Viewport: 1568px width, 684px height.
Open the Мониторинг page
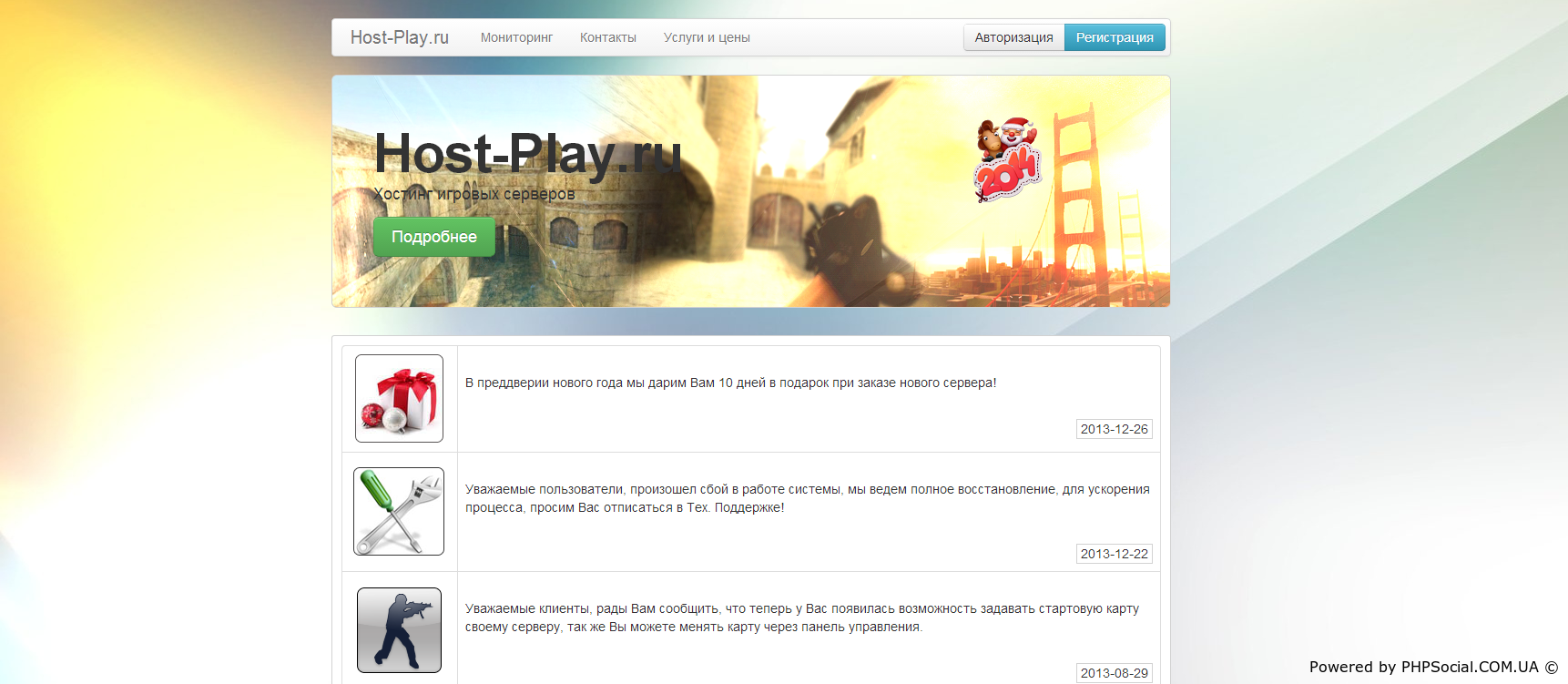pos(516,37)
